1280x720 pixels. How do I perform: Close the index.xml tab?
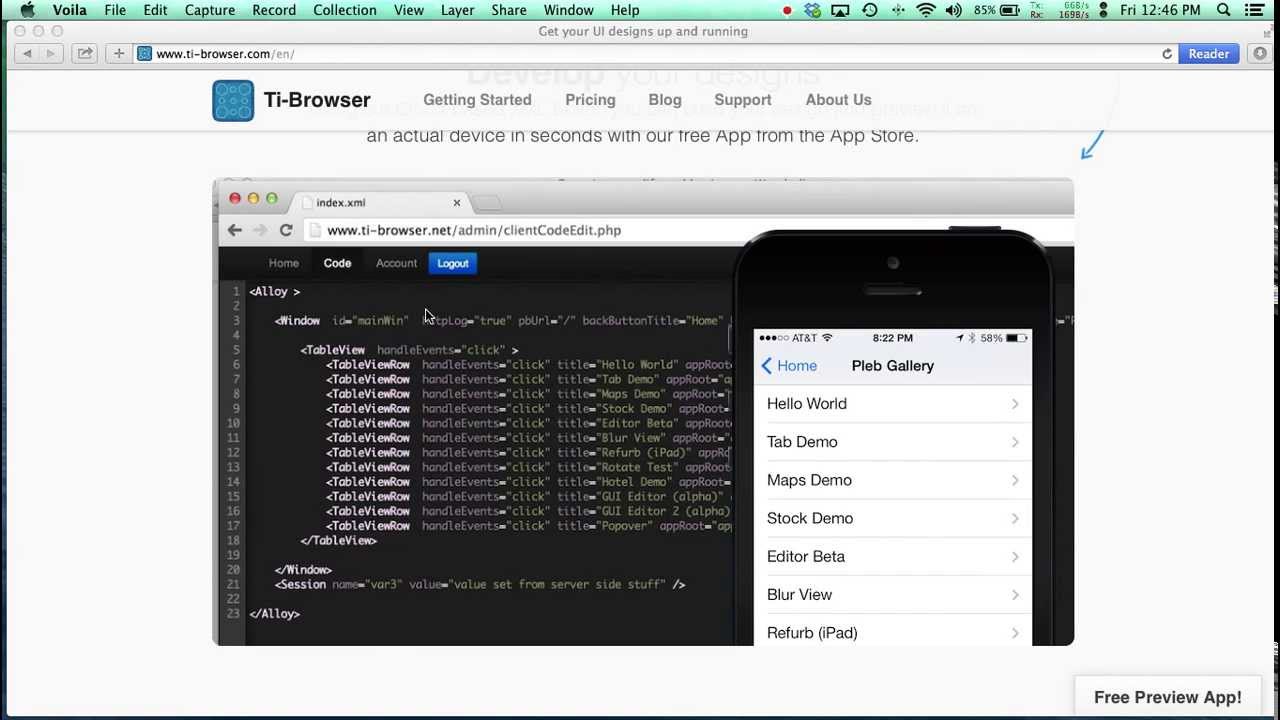[457, 203]
